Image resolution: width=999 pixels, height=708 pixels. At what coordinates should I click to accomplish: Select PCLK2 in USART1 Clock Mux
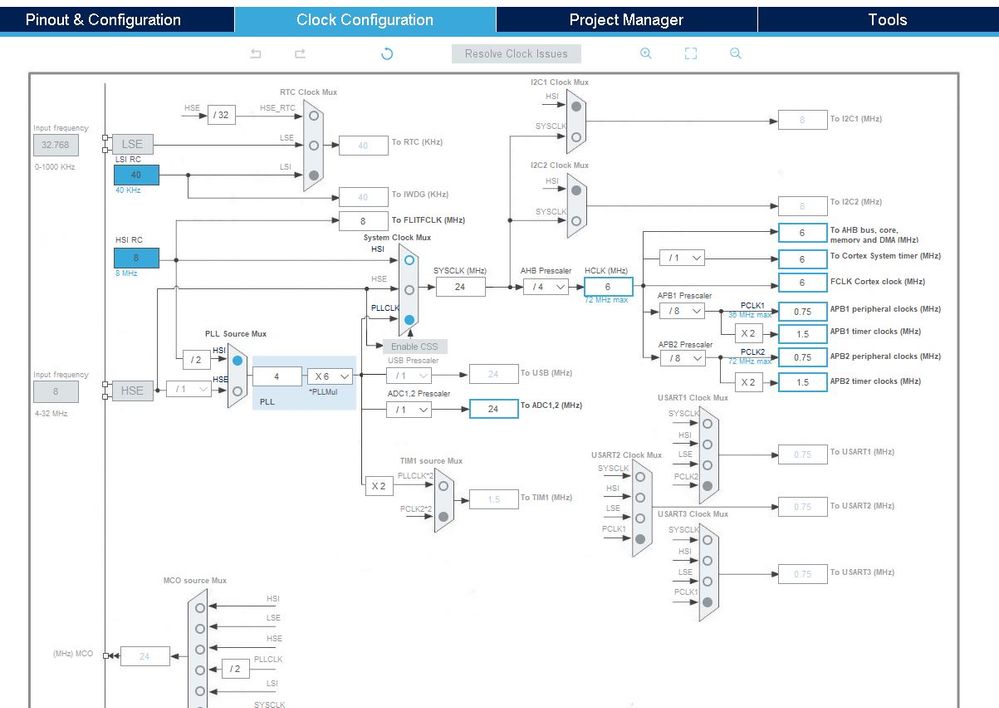click(x=708, y=486)
